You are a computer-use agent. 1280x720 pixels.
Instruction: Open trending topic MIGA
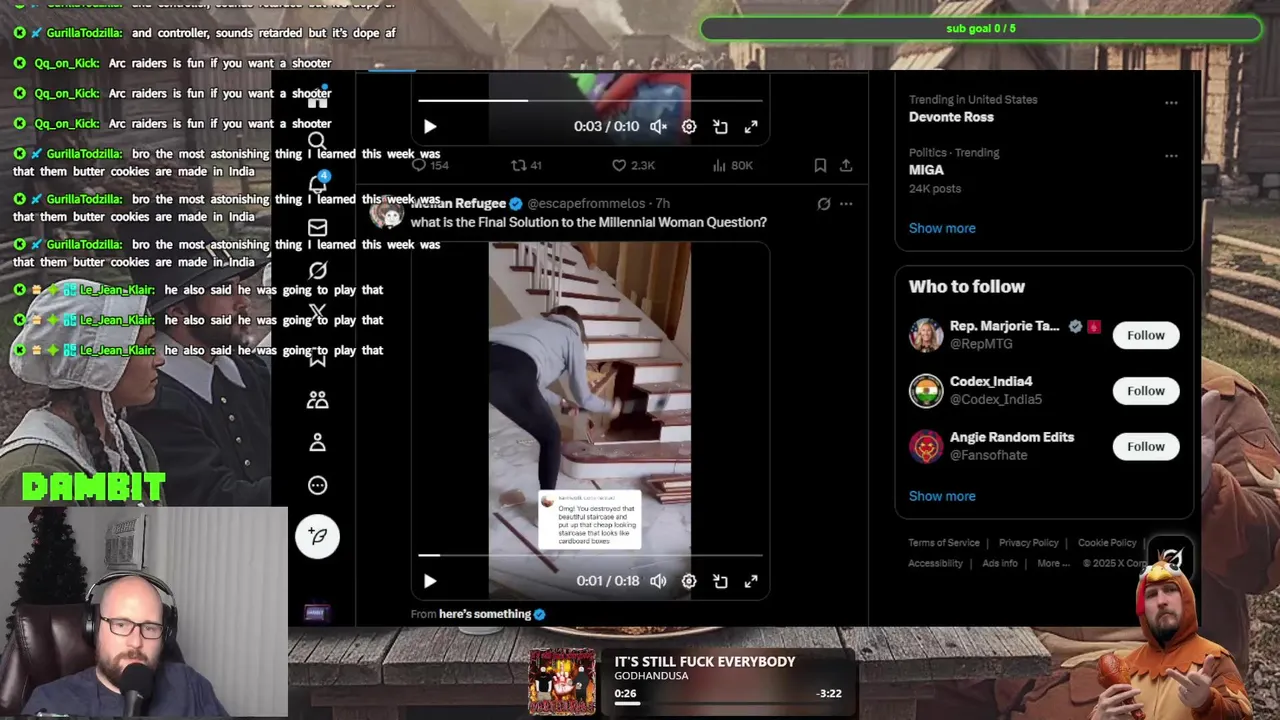926,170
